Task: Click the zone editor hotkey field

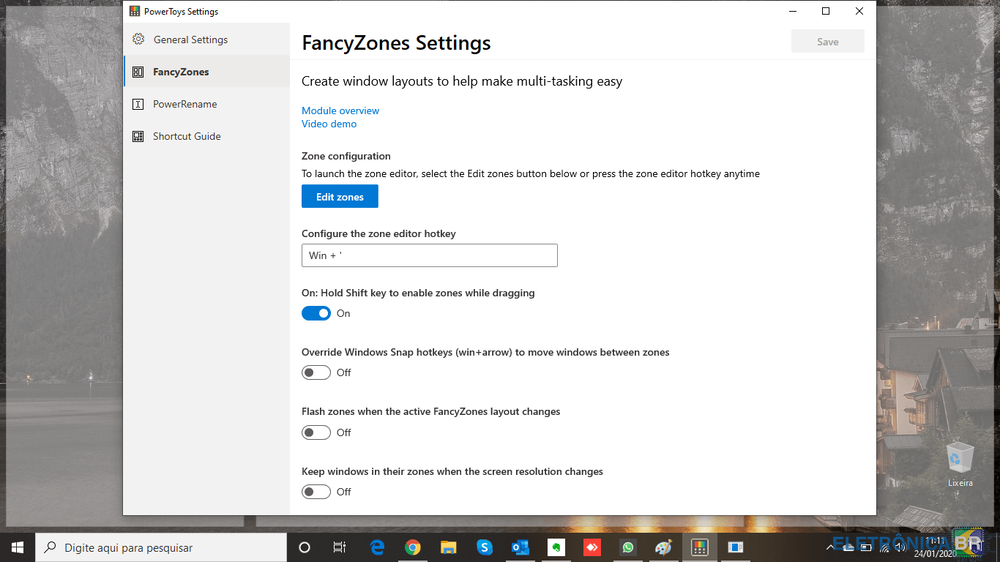Action: click(429, 256)
